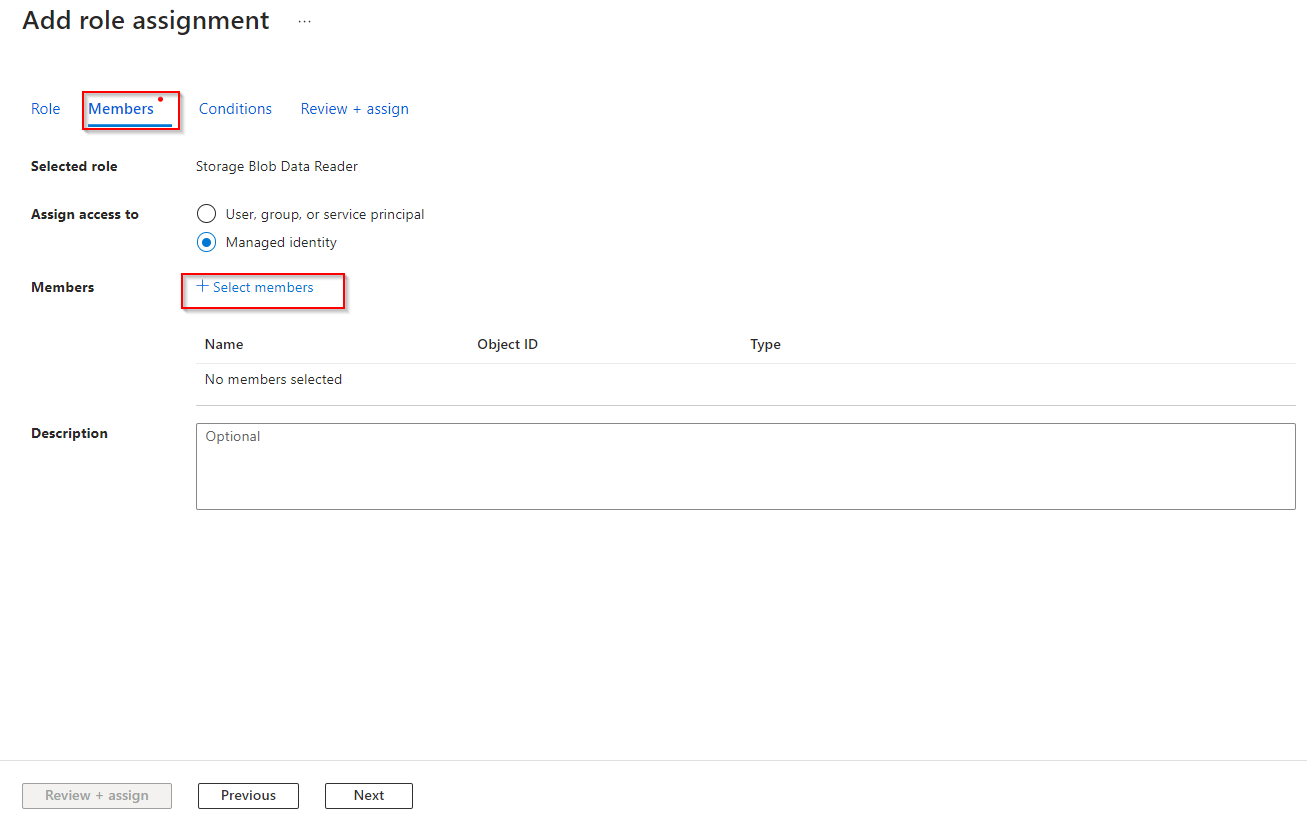
Task: Click the plus icon before Select members
Action: point(202,287)
